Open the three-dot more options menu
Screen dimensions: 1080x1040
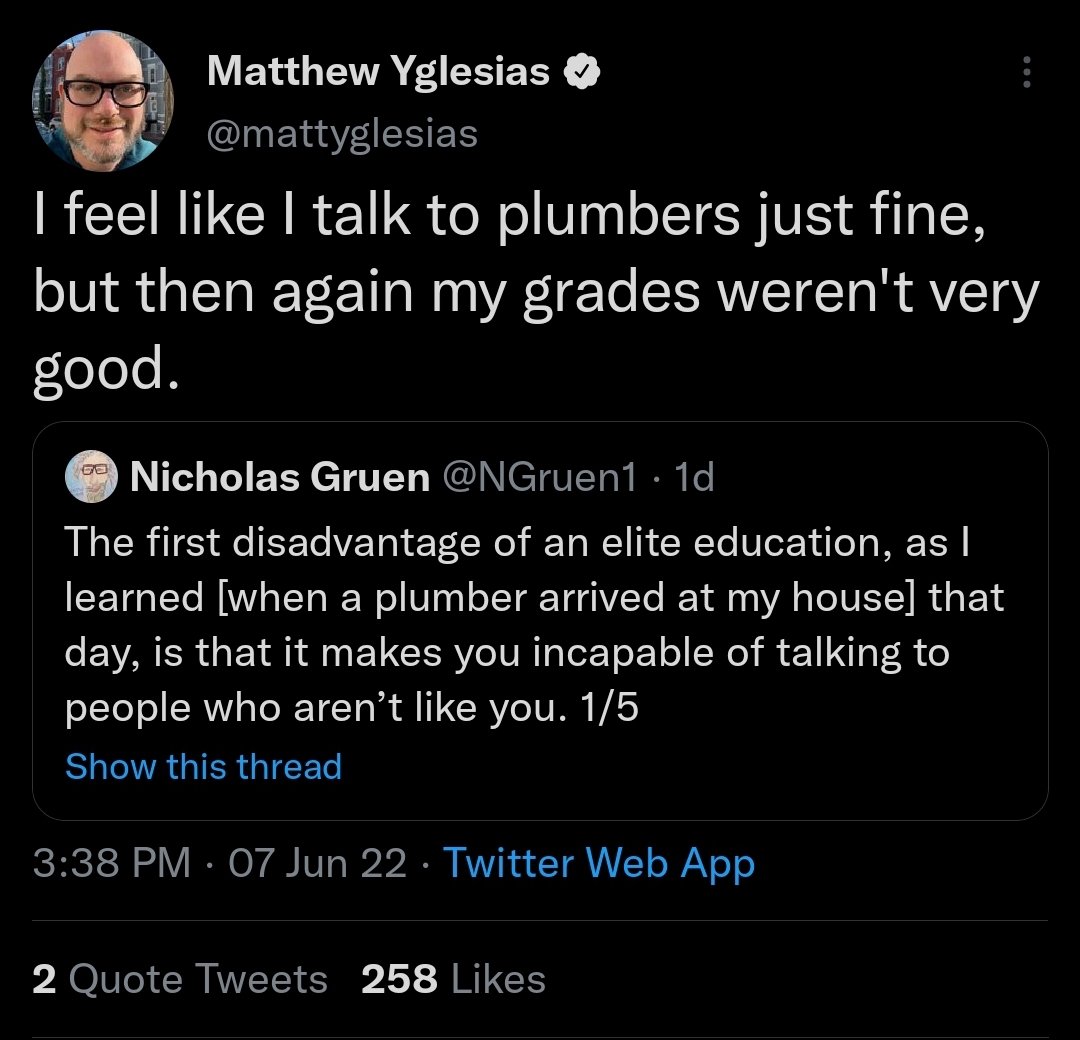click(1026, 73)
